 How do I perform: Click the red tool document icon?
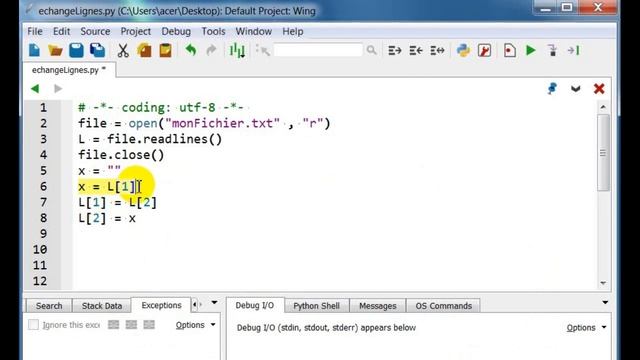point(484,51)
